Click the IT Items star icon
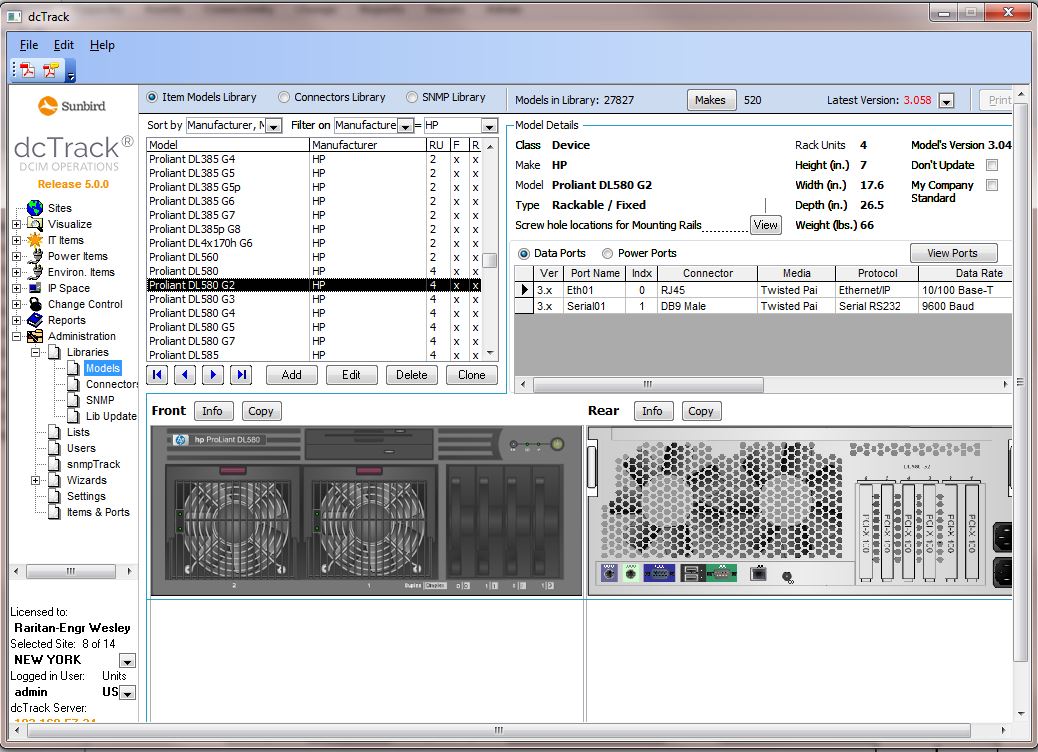 point(35,240)
